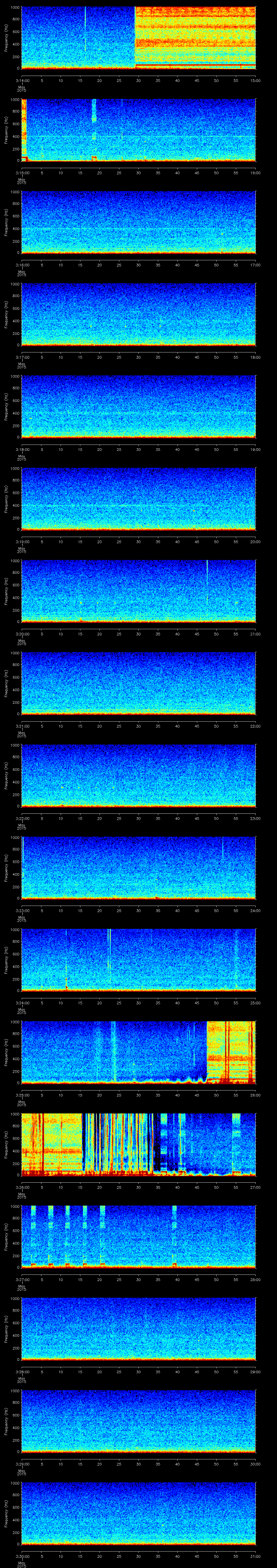Click the 17:00 end time label

coord(255,265)
